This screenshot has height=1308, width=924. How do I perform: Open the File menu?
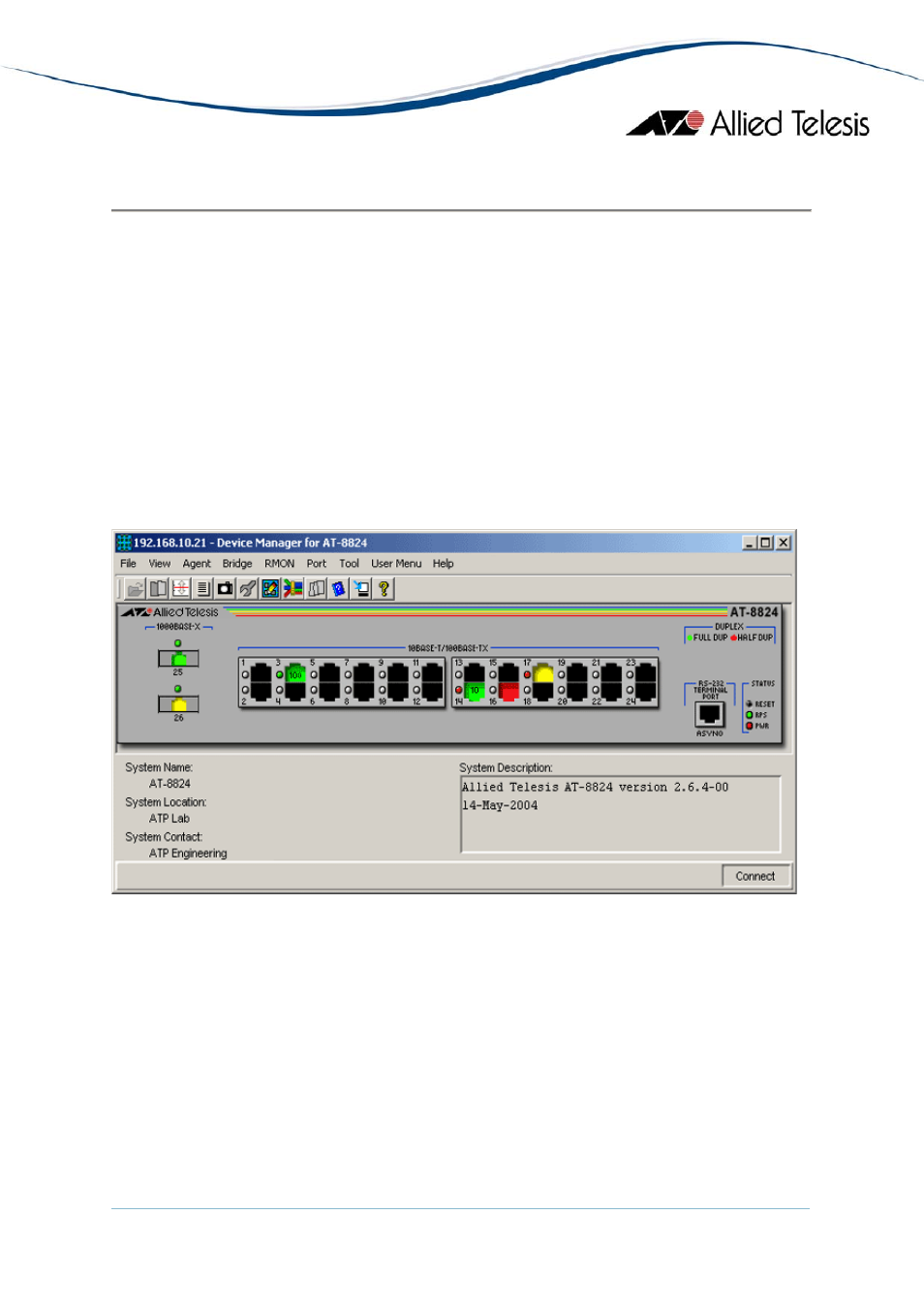click(128, 563)
